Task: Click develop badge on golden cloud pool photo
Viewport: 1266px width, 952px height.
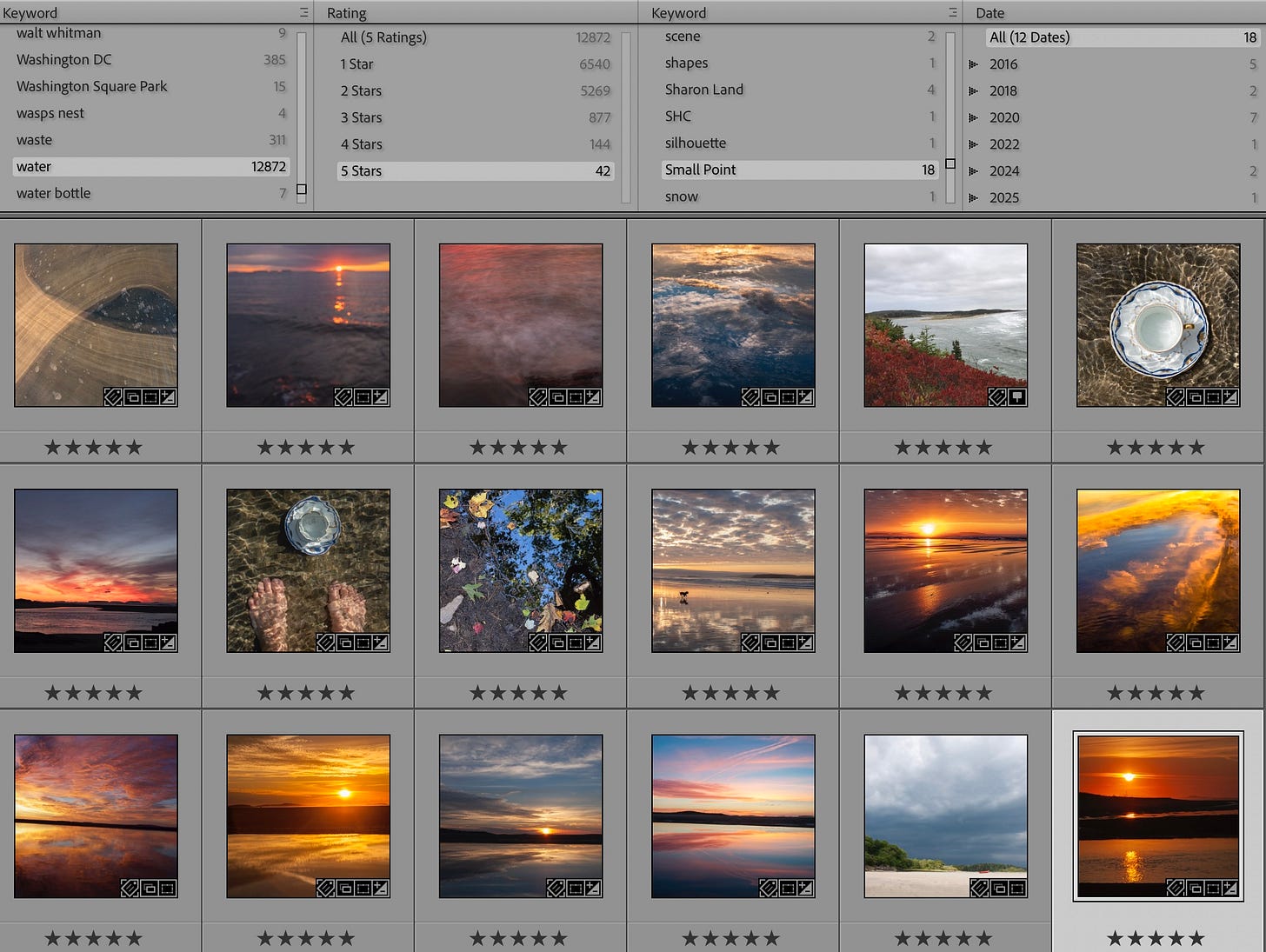Action: [1230, 643]
